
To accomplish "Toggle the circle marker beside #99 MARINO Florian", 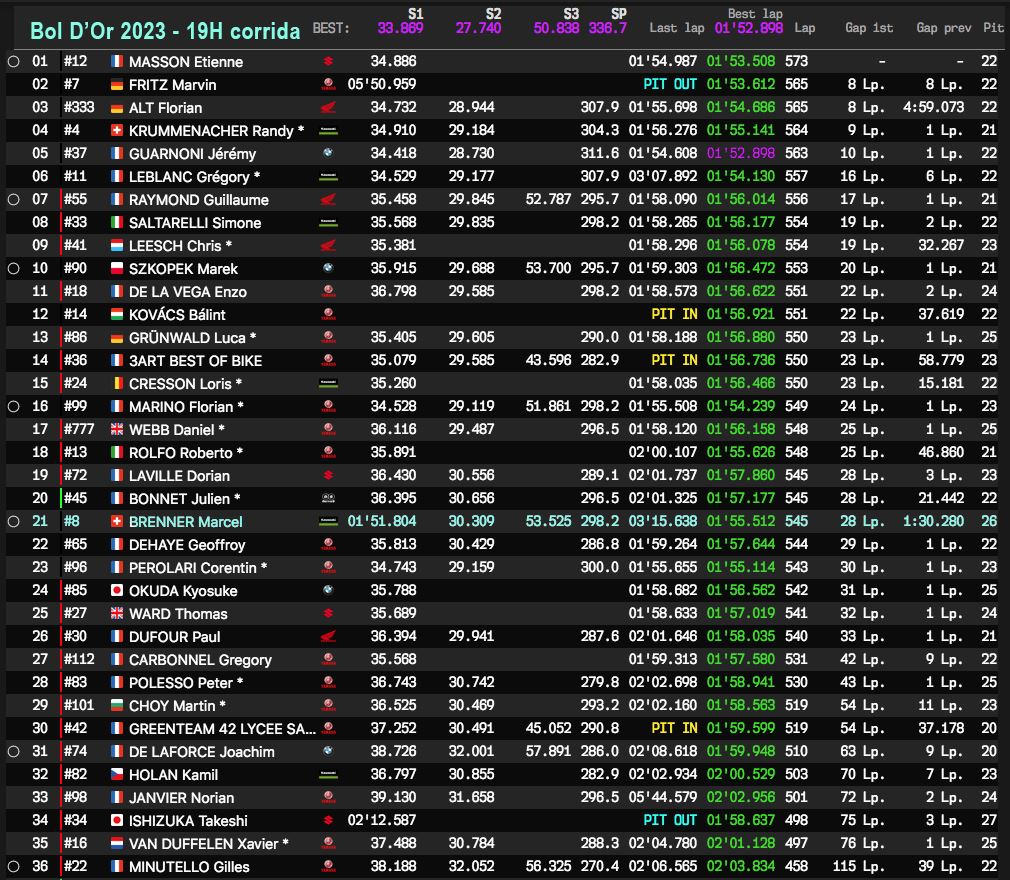I will pos(14,407).
